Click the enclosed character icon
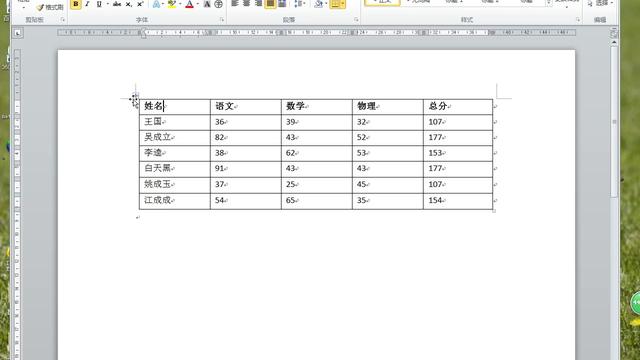 point(218,4)
